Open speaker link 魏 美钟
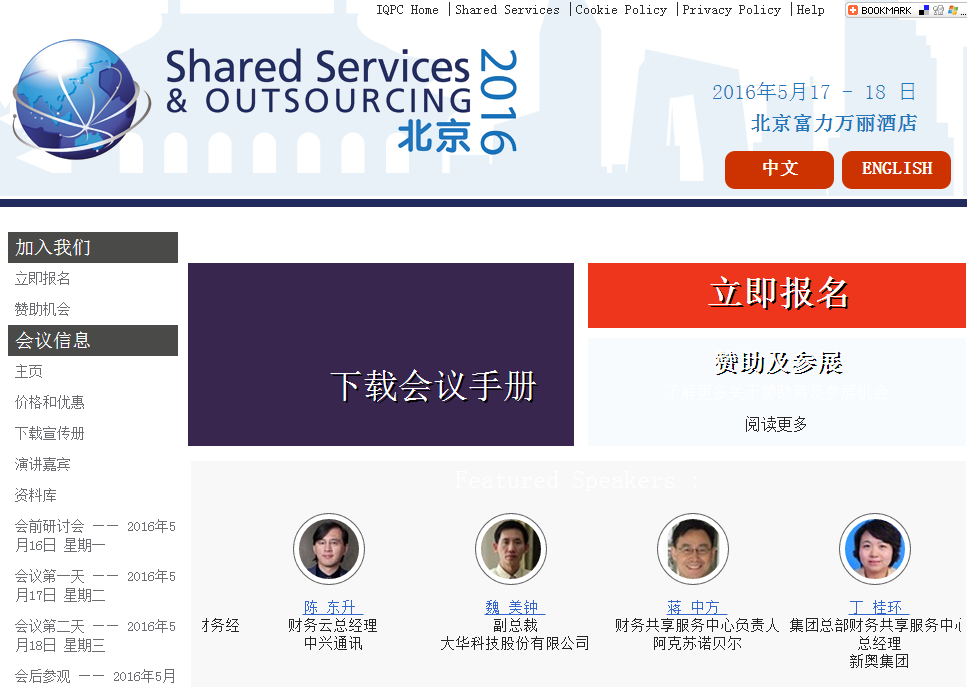967x687 pixels. (x=514, y=607)
